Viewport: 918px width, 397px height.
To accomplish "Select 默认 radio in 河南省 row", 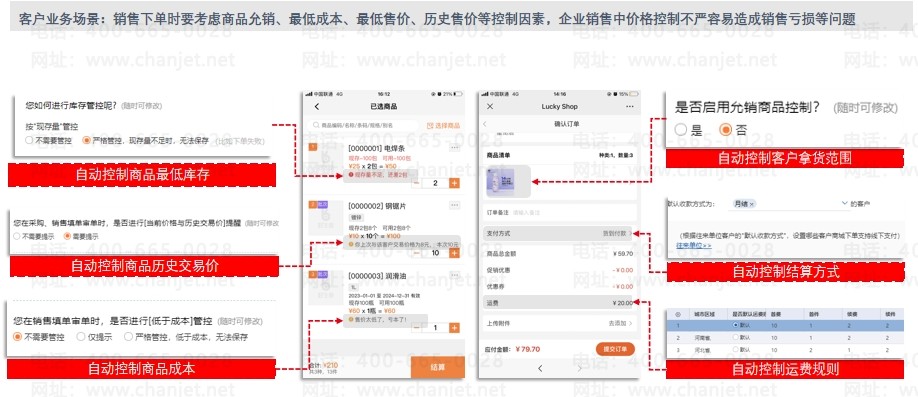I will [735, 338].
